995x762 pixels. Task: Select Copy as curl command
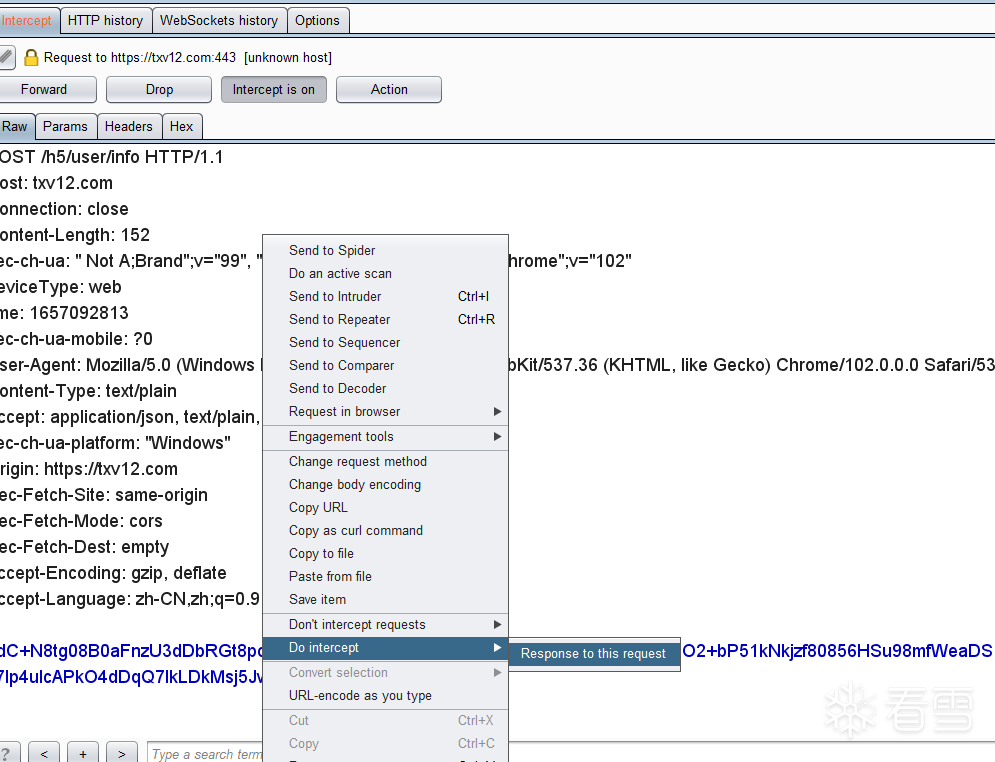pos(385,530)
